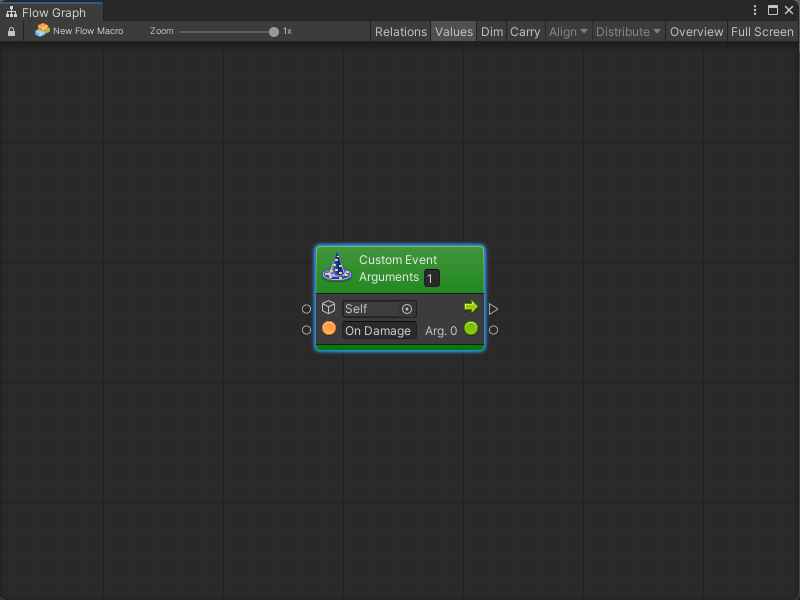
Task: Click the Overview button
Action: click(x=696, y=32)
